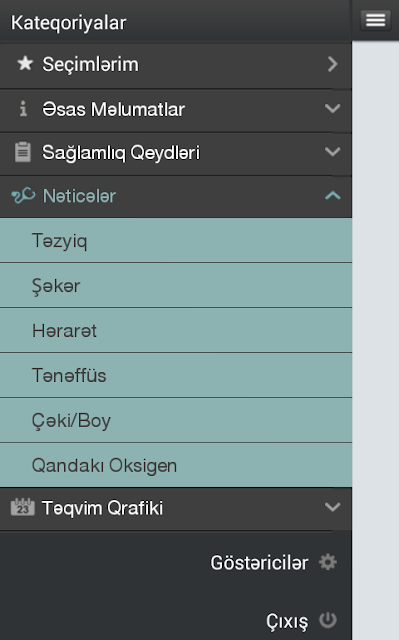The image size is (399, 640).
Task: Open the Hərarət results entry
Action: pos(176,330)
